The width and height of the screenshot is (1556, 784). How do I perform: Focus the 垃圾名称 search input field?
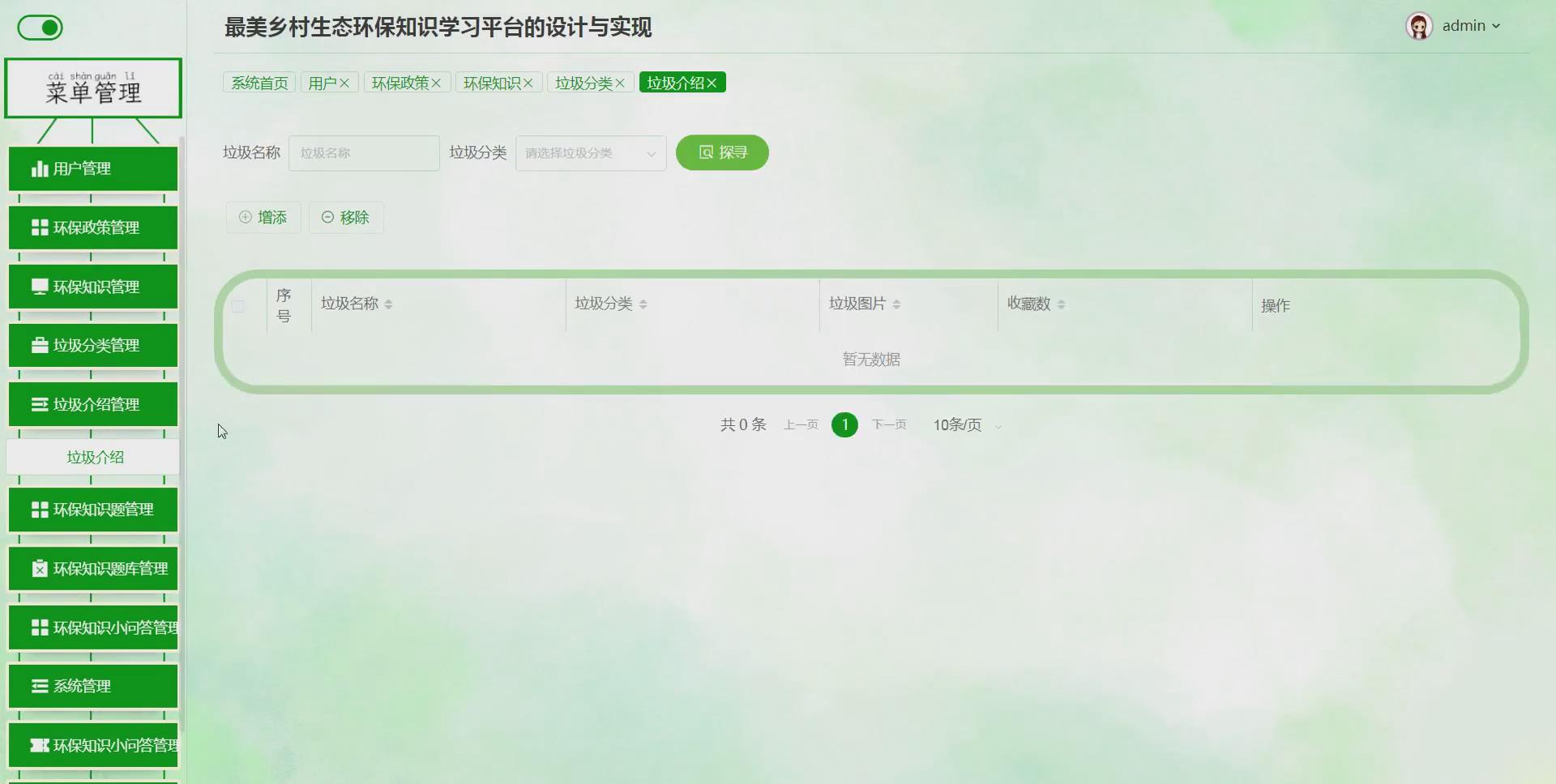(x=364, y=153)
